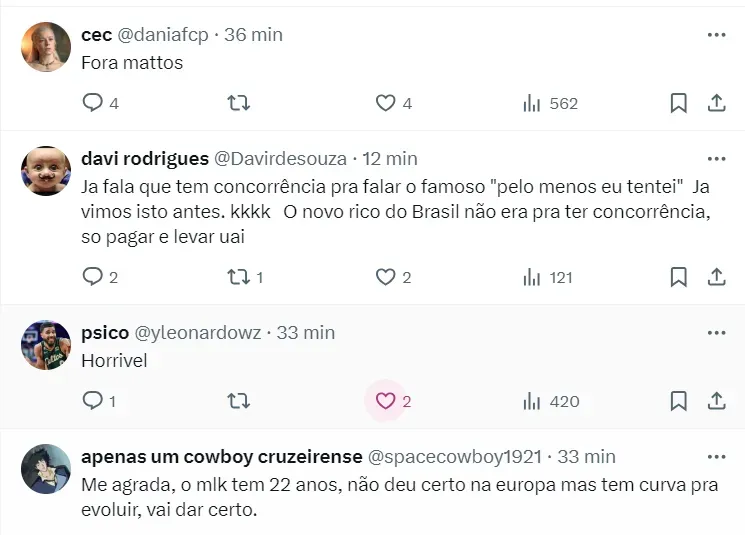Open @Davirdesouza profile handle link

[x=281, y=158]
